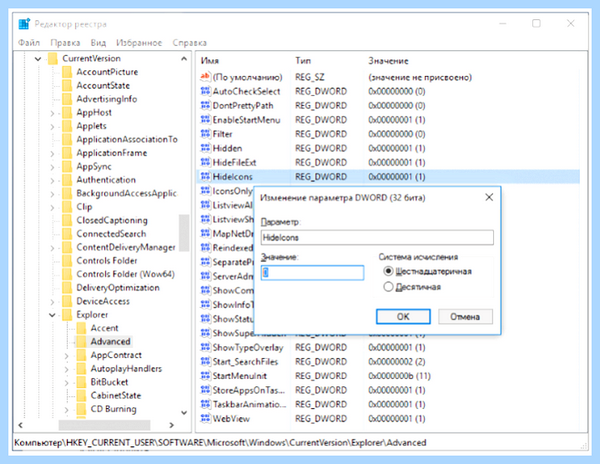Collapse the Explorer tree node
Viewport: 600px width, 464px height.
52,315
